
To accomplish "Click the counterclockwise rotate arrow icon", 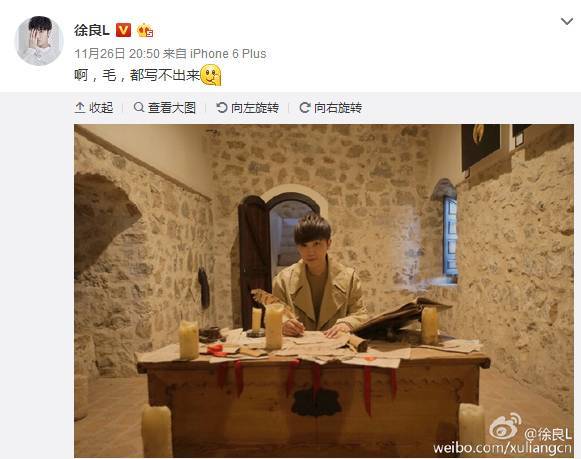I will (222, 108).
